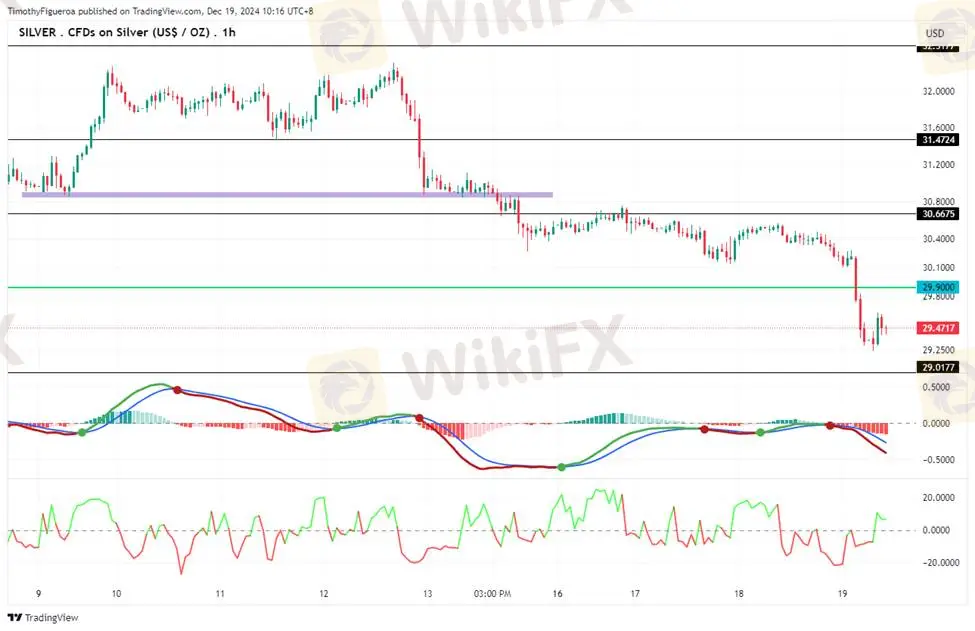Screen dimensions: 975x631
Task: Click the 31.6000 price axis value
Action: coord(938,127)
